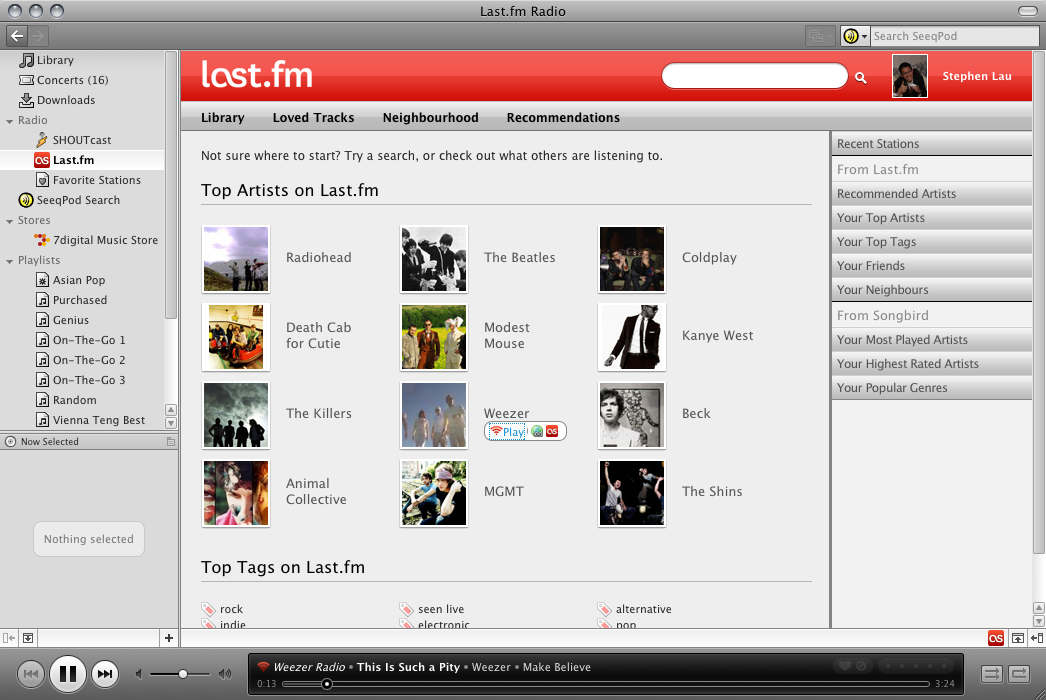Skip to the previous track
The width and height of the screenshot is (1046, 700).
pos(31,674)
